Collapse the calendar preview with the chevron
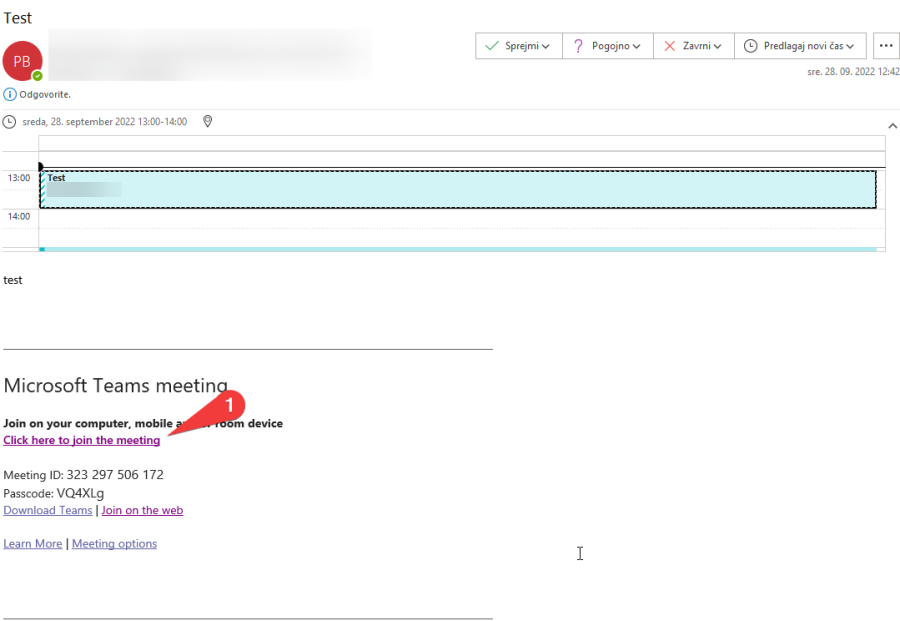900x621 pixels. coord(892,125)
